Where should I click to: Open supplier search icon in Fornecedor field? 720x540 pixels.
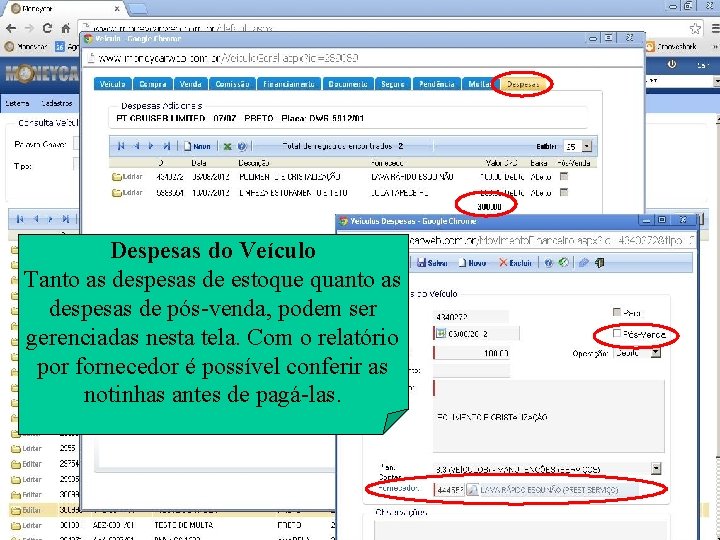(472, 490)
